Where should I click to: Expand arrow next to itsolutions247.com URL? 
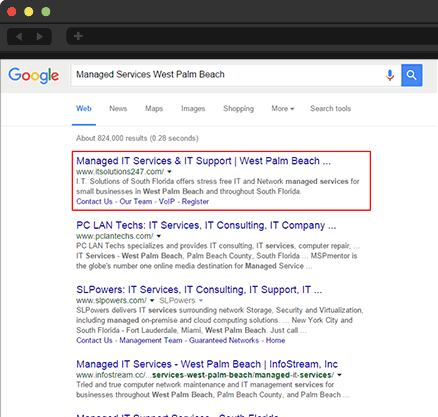click(169, 172)
